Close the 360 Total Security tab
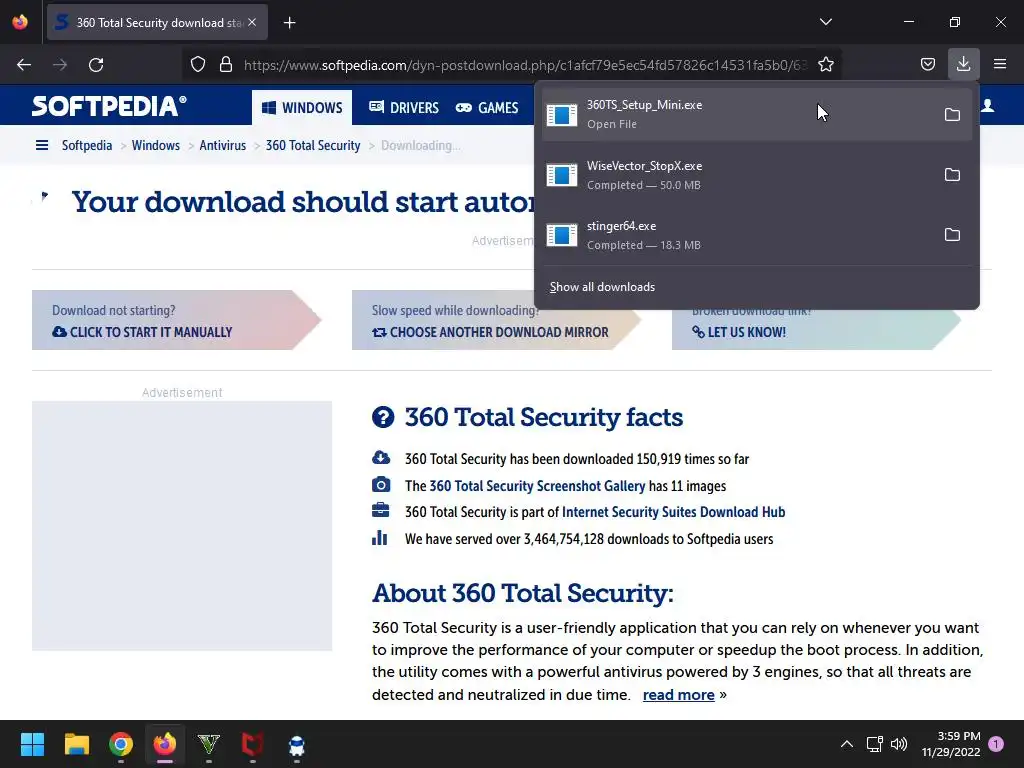The image size is (1024, 768). (x=252, y=22)
